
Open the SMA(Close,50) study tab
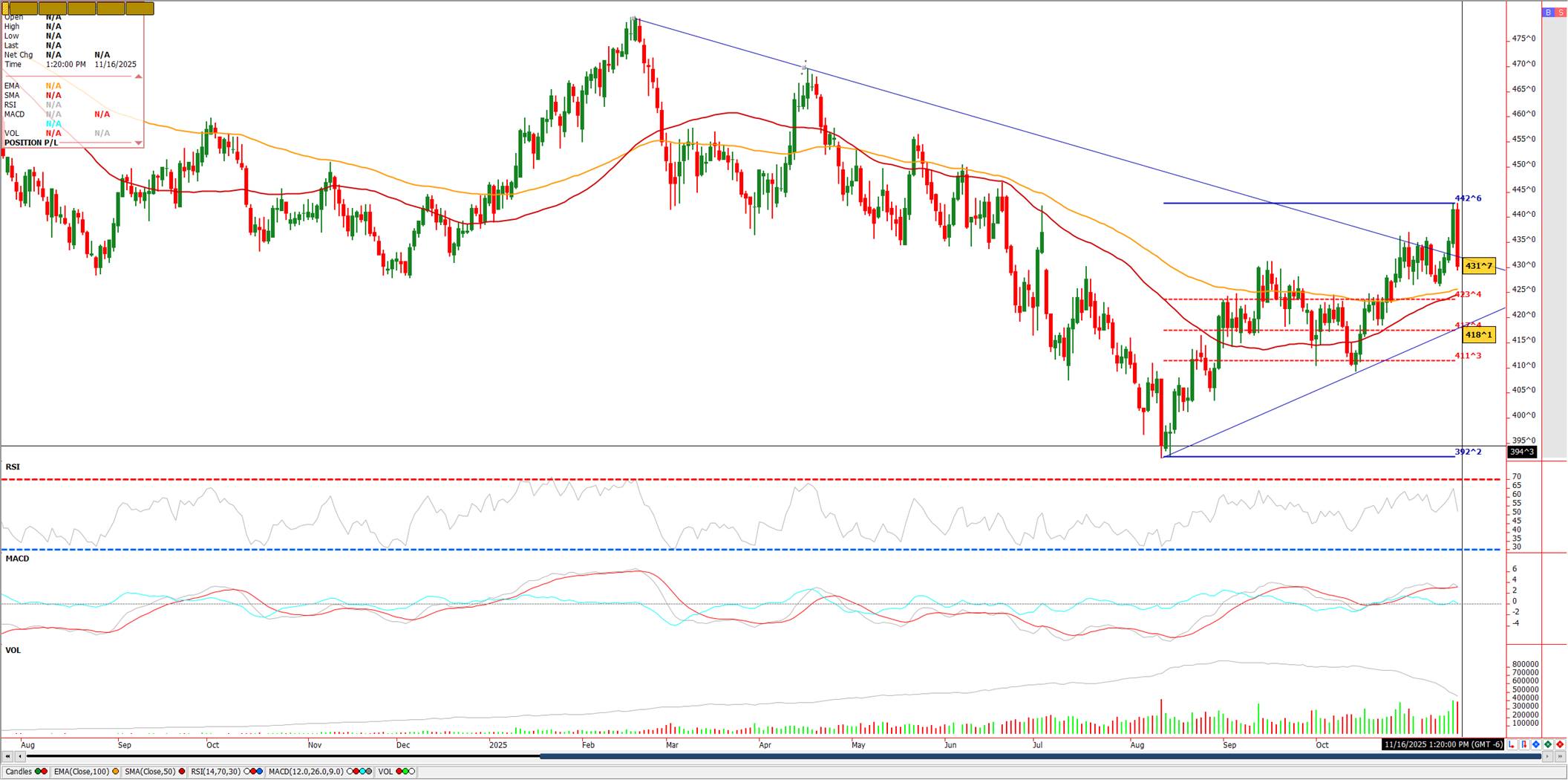tap(155, 772)
